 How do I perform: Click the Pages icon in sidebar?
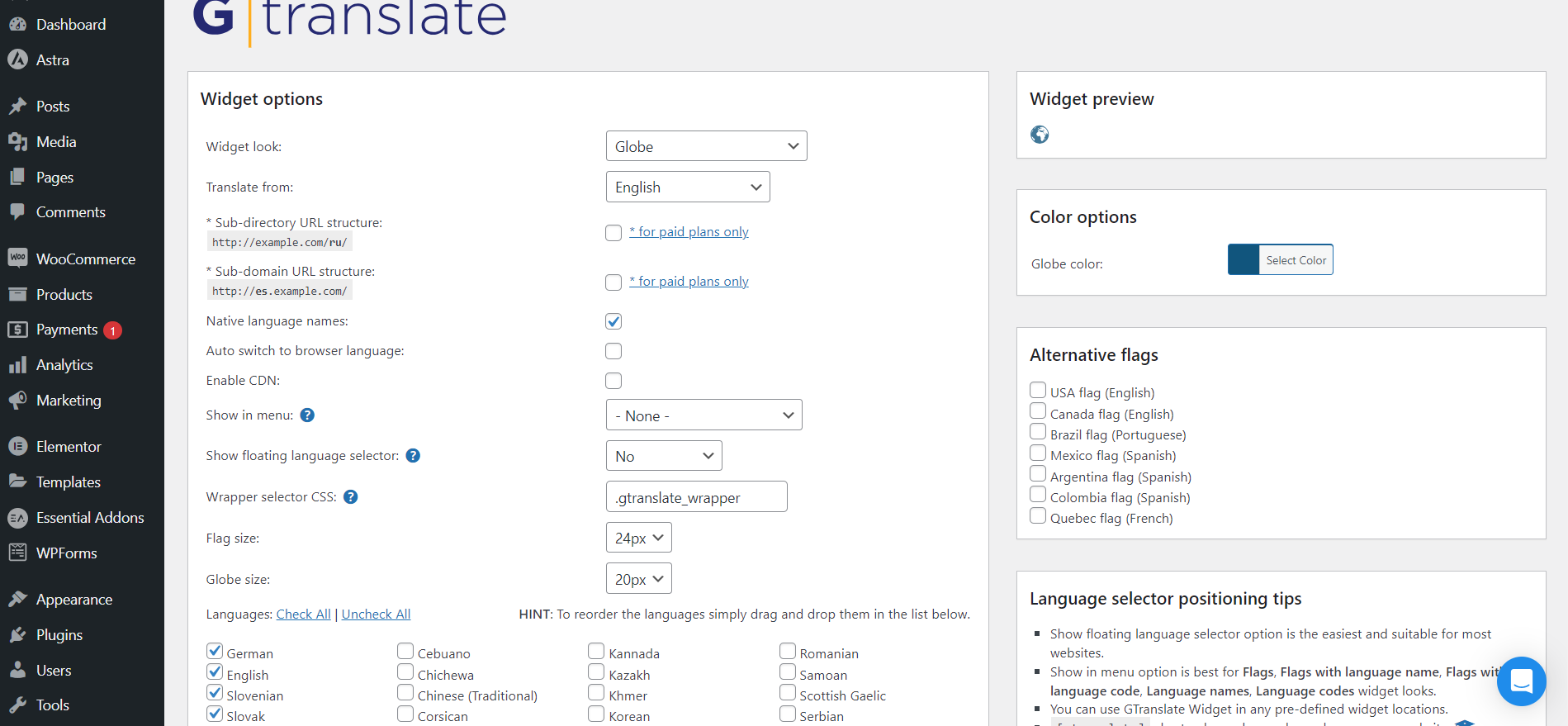[x=17, y=177]
